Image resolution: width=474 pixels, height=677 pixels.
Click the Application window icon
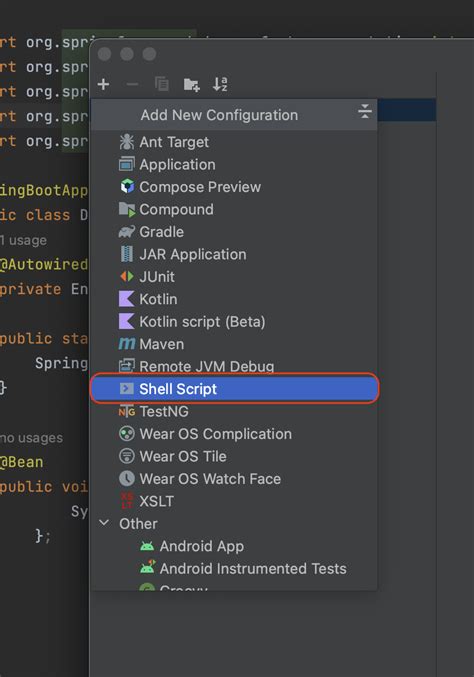pos(126,165)
